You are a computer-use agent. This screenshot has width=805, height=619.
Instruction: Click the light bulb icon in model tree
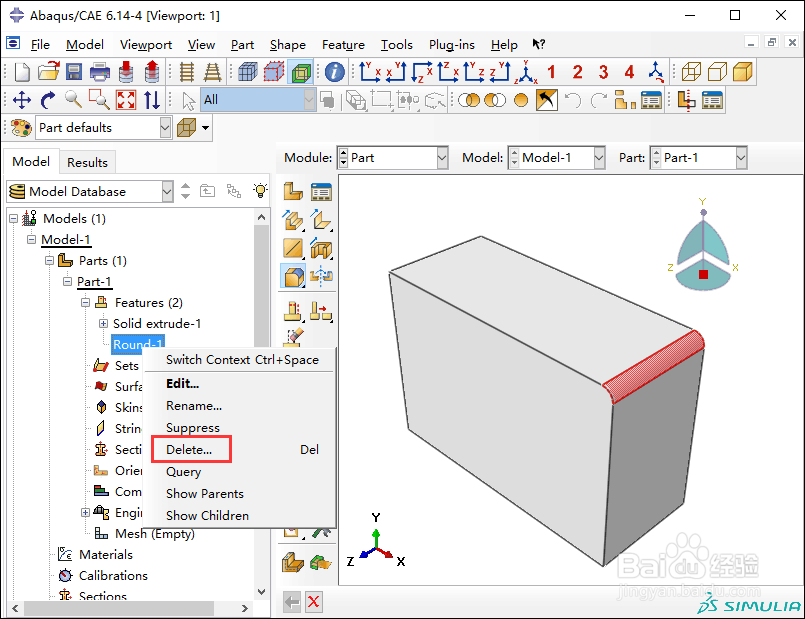[260, 191]
